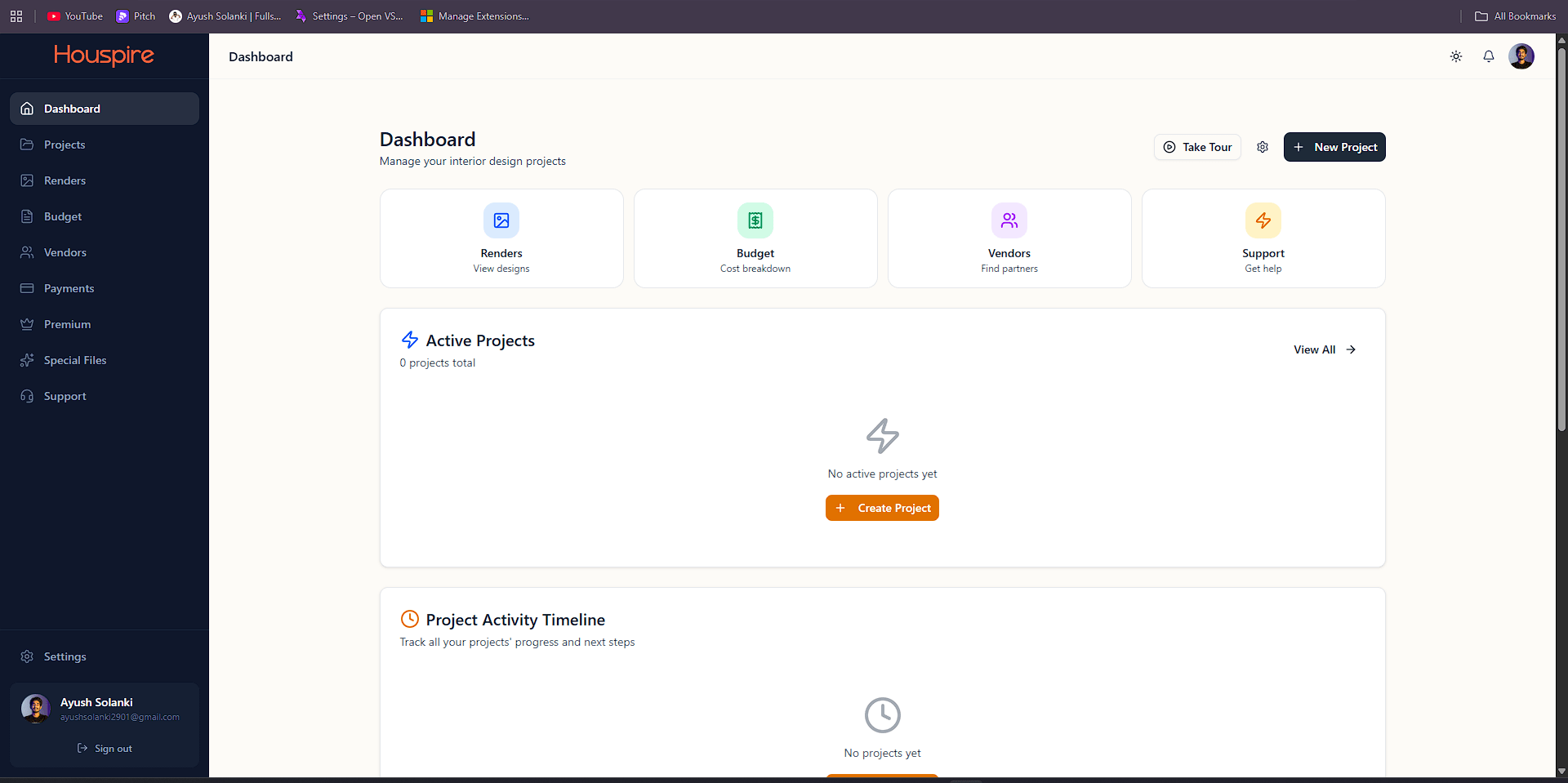This screenshot has width=1568, height=783.
Task: Click the large gray clock icon
Action: 883,715
